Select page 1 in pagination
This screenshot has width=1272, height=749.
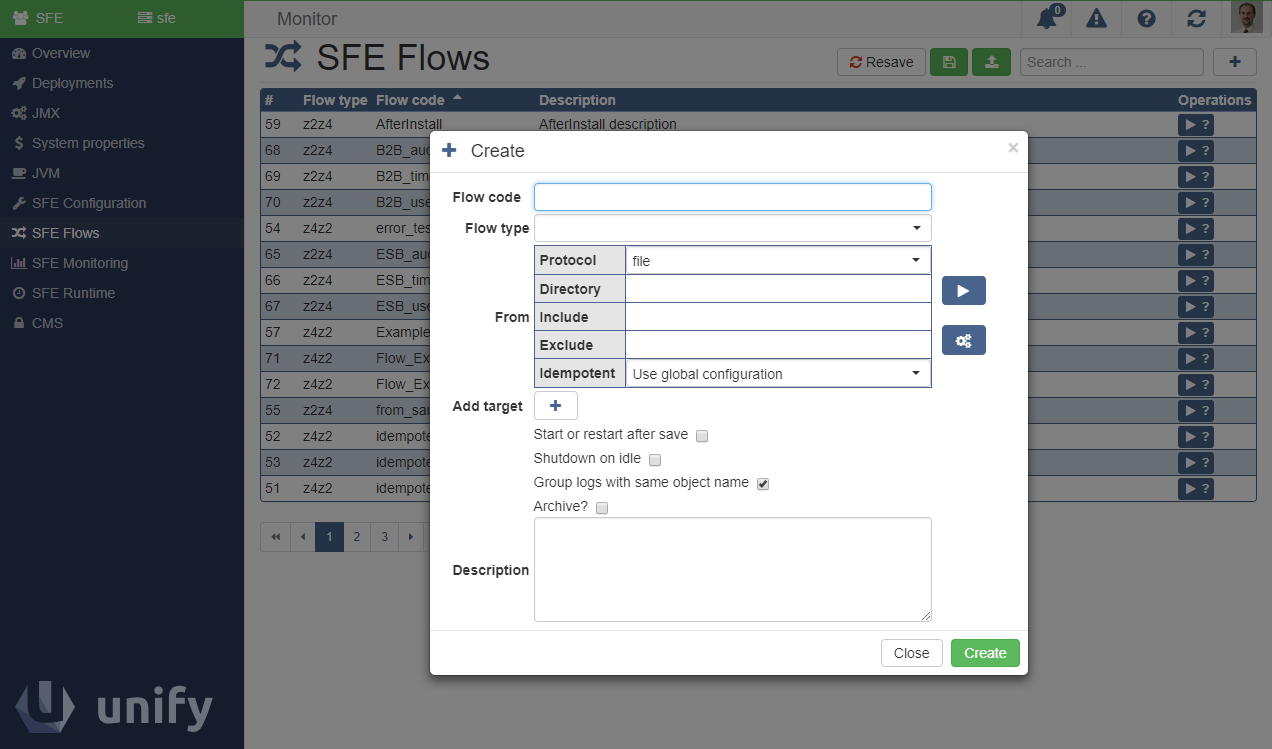(x=329, y=537)
